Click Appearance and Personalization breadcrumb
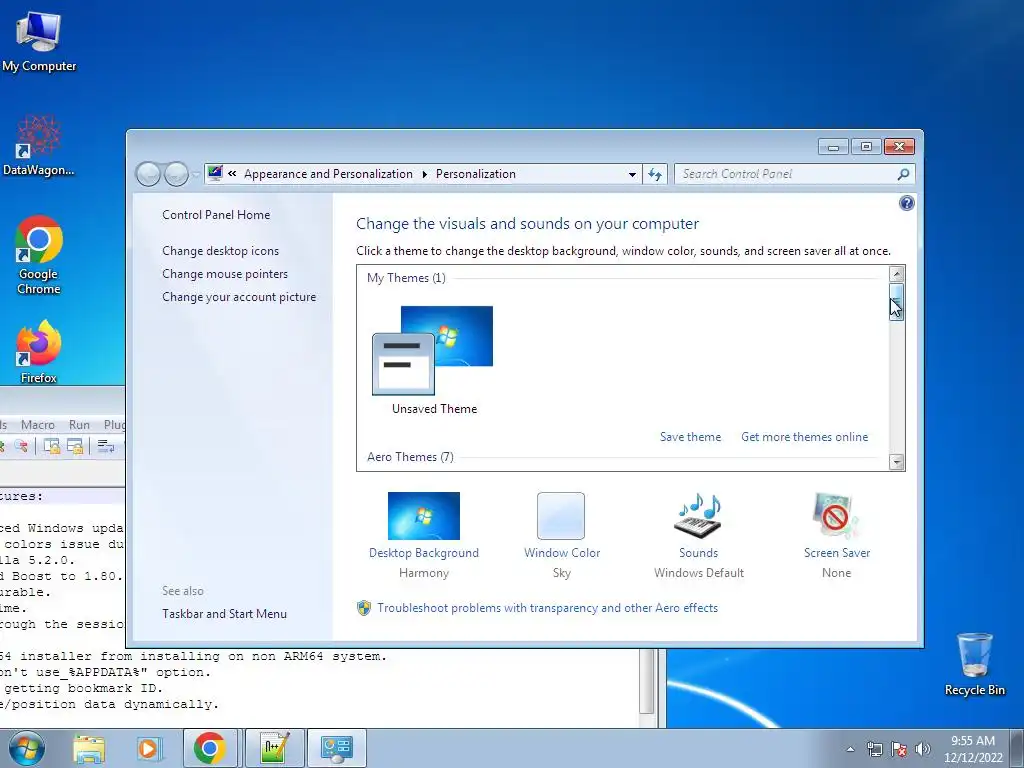The width and height of the screenshot is (1024, 768). (x=328, y=174)
